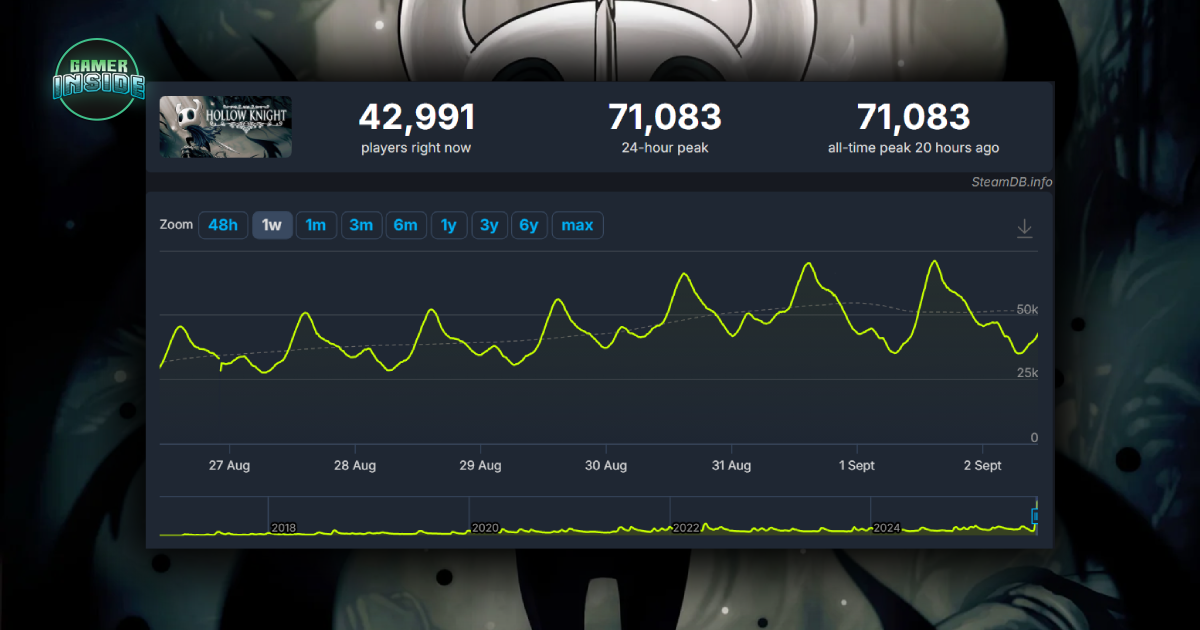Click the 2018 marker in navigator timeline
Viewport: 1200px width, 630px height.
pyautogui.click(x=284, y=527)
